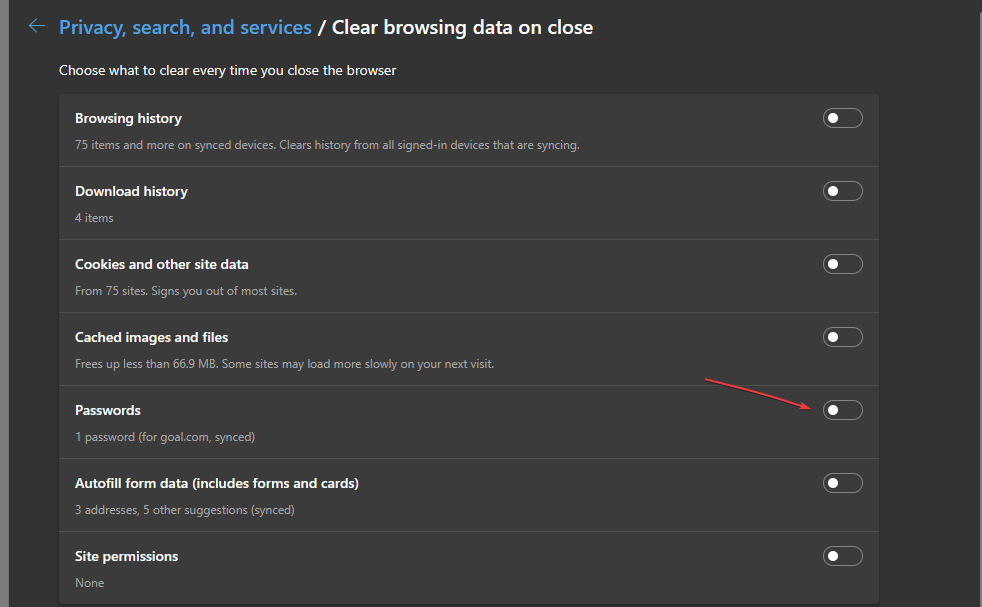Click the '3 addresses, 5 other suggestions' text

pyautogui.click(x=185, y=510)
